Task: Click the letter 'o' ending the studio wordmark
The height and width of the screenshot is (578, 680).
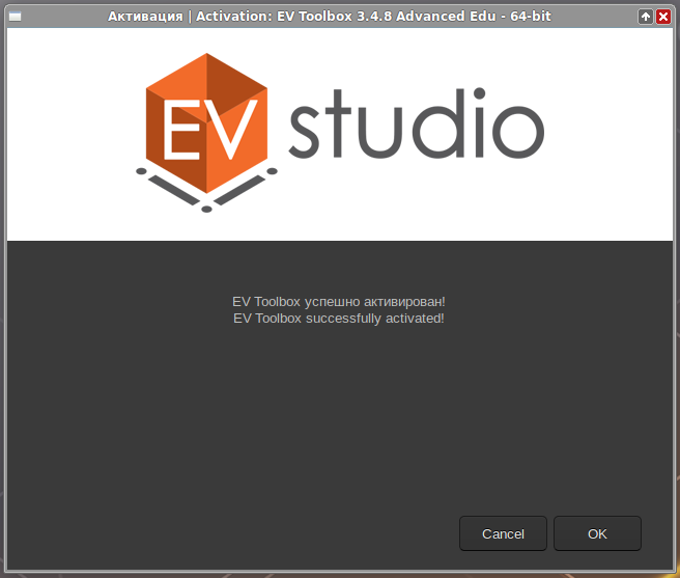Action: coord(518,131)
